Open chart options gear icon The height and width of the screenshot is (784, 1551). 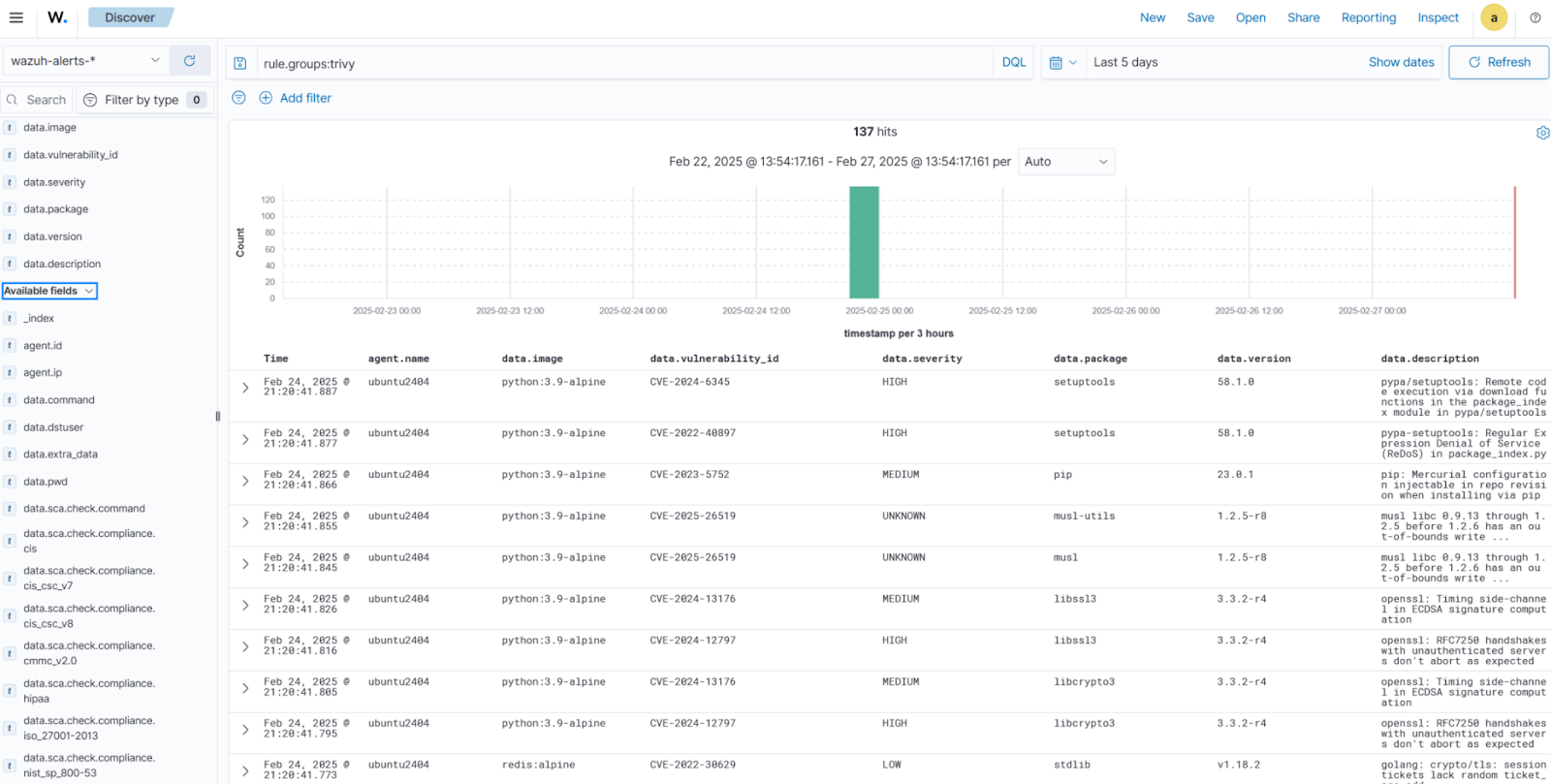point(1542,133)
